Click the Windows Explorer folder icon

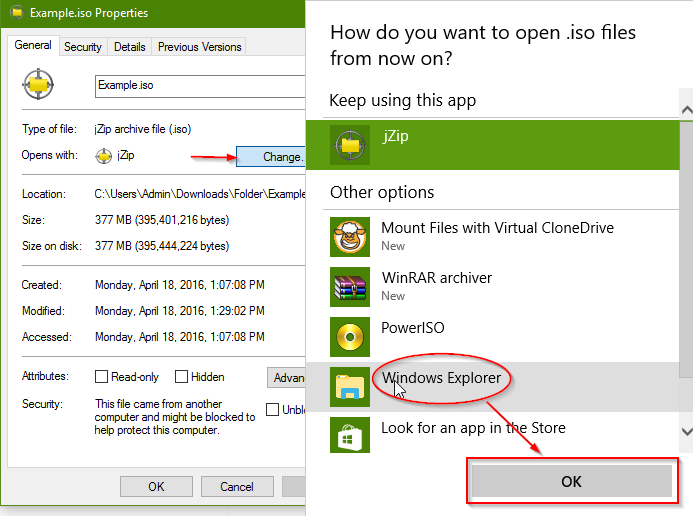(x=350, y=387)
